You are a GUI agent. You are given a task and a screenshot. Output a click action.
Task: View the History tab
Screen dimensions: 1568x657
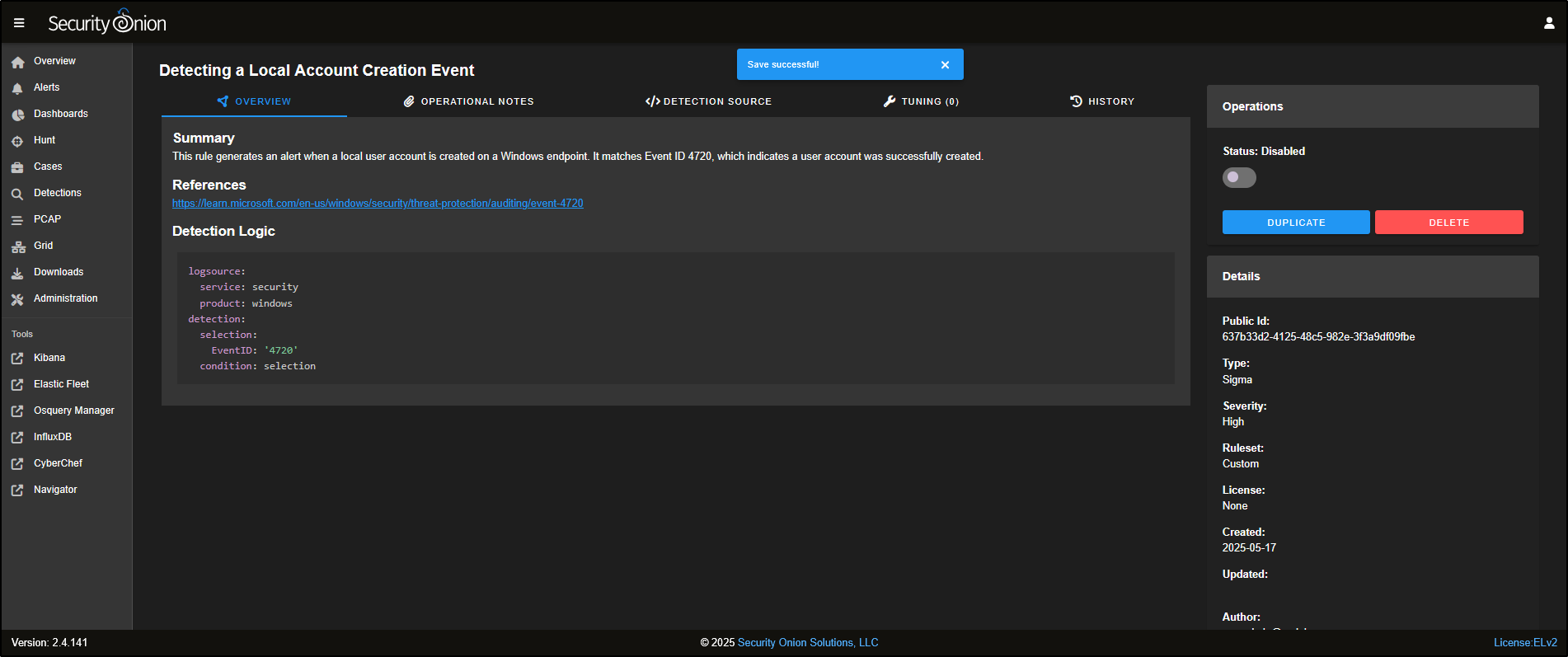1102,101
